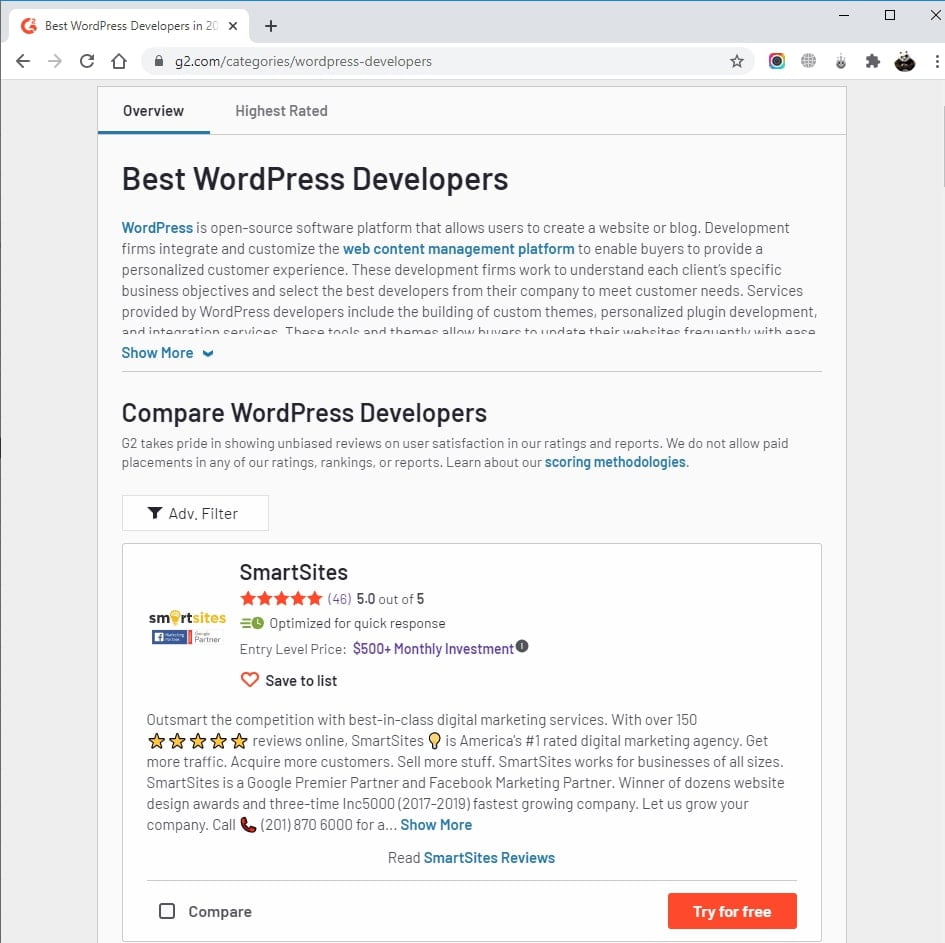Click the address bar URL field
Viewport: 945px width, 943px height.
(x=446, y=61)
